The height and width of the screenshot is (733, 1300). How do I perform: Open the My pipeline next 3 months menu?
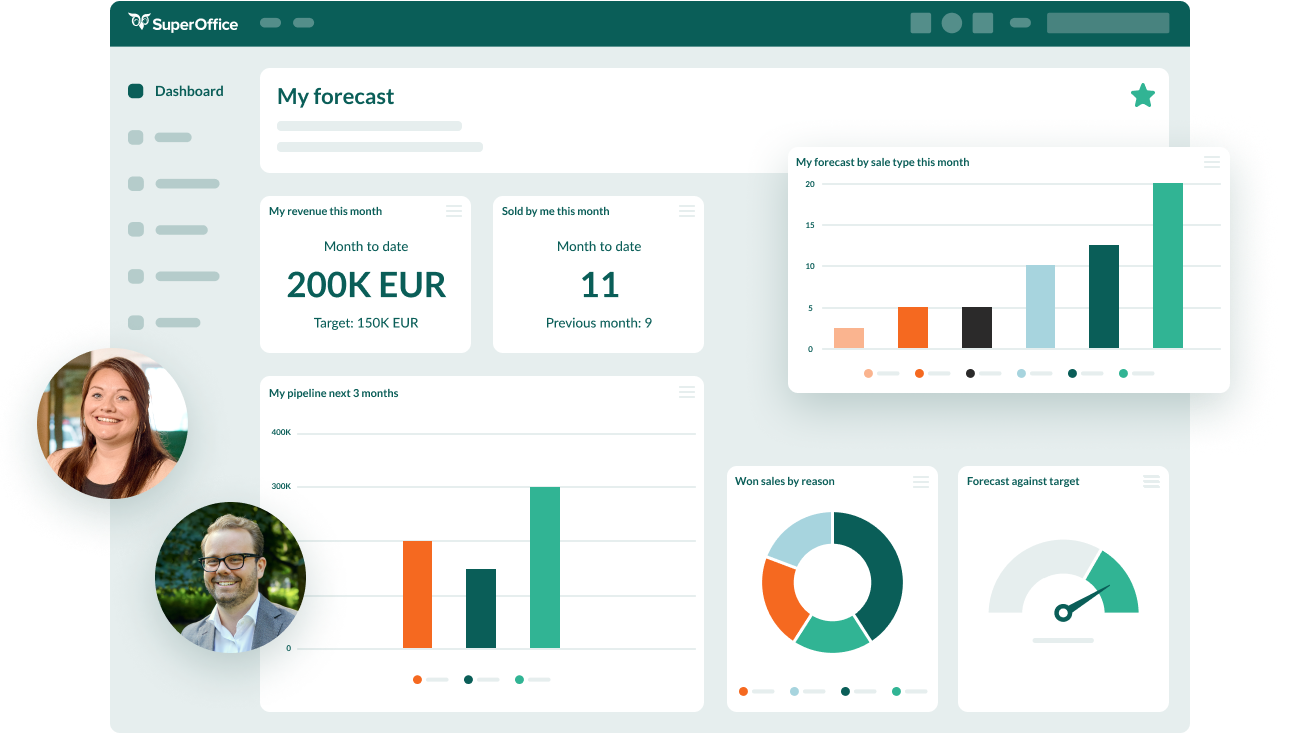687,392
